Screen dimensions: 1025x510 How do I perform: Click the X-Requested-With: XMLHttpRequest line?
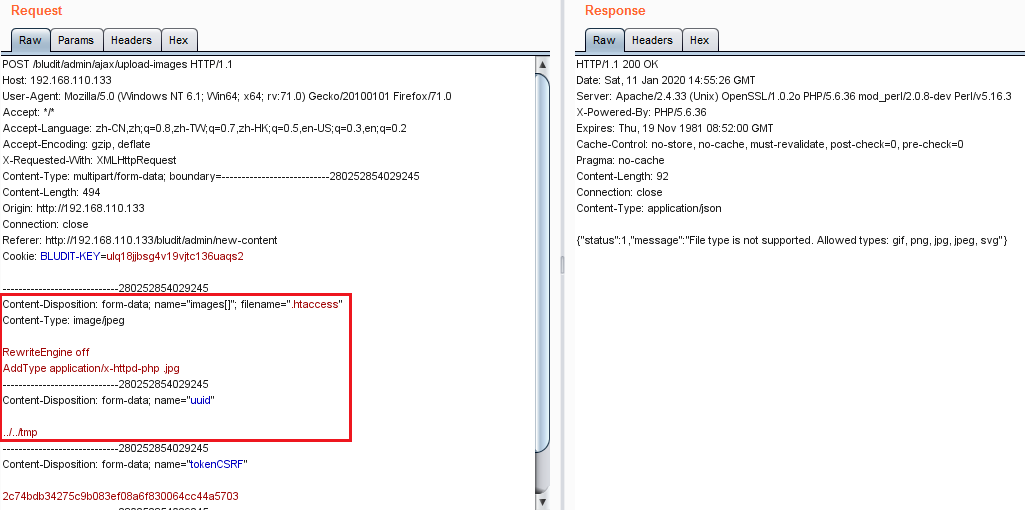click(90, 160)
